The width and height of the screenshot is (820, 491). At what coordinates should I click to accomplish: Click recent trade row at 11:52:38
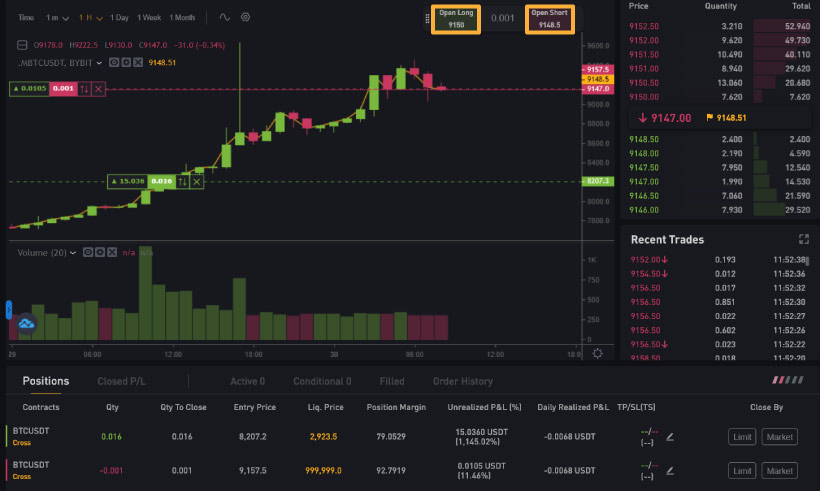pyautogui.click(x=719, y=259)
